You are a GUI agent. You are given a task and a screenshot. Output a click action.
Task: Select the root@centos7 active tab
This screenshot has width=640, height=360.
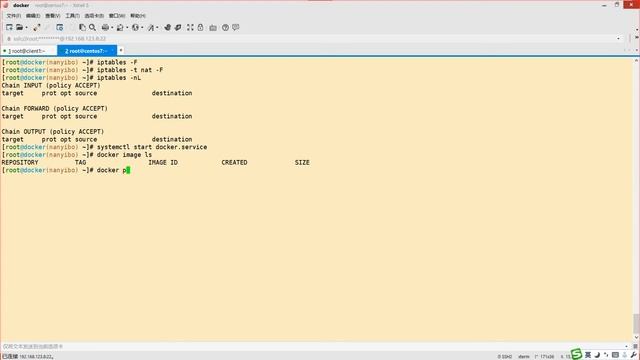(x=87, y=51)
